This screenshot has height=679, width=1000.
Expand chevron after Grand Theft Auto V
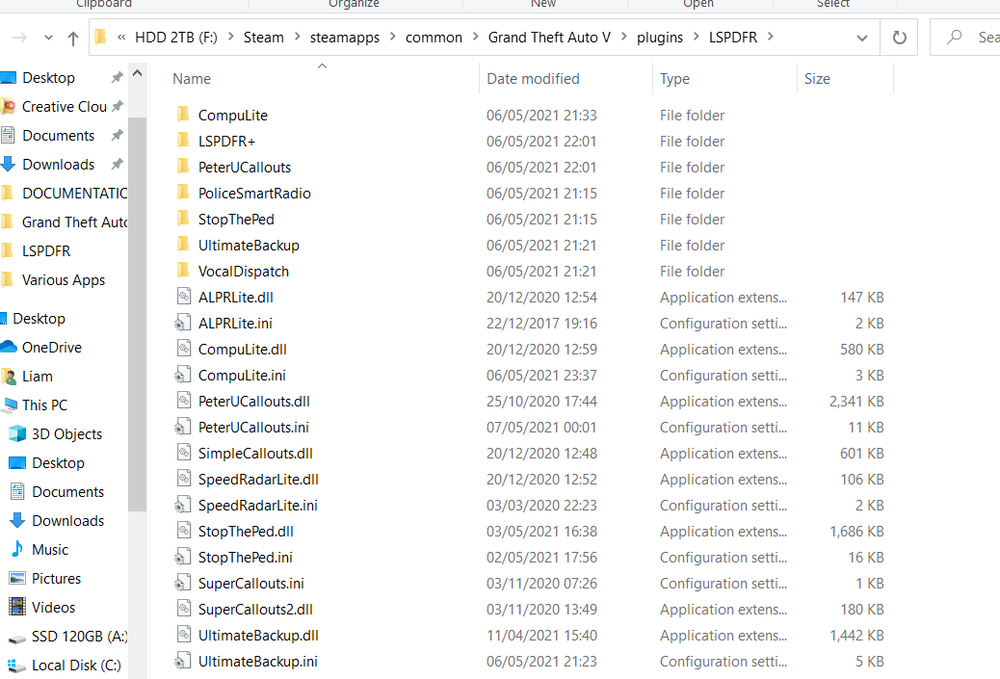click(x=624, y=37)
